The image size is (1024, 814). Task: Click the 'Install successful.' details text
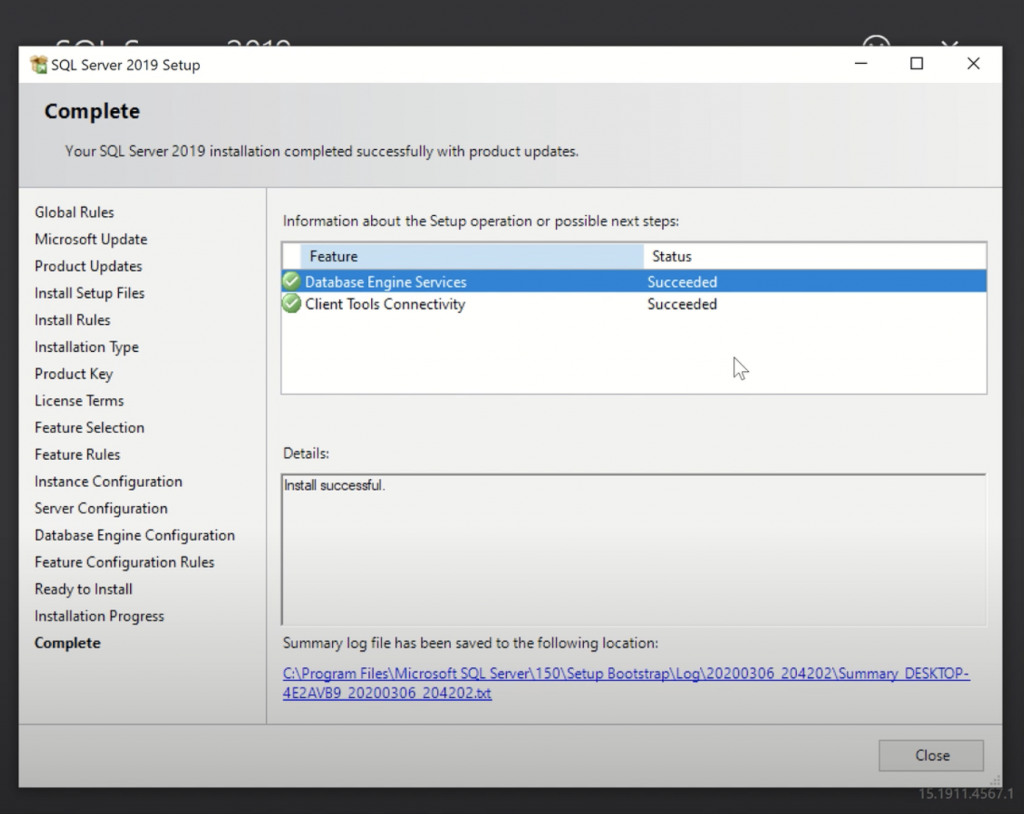coord(334,485)
